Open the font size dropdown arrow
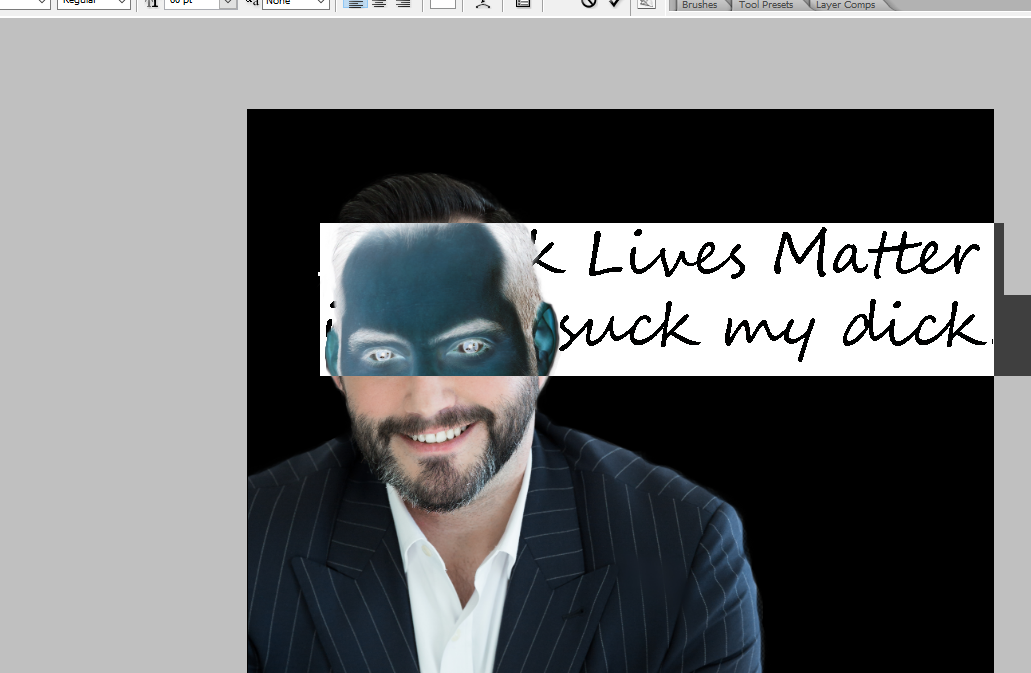The image size is (1031, 673). tap(228, 3)
